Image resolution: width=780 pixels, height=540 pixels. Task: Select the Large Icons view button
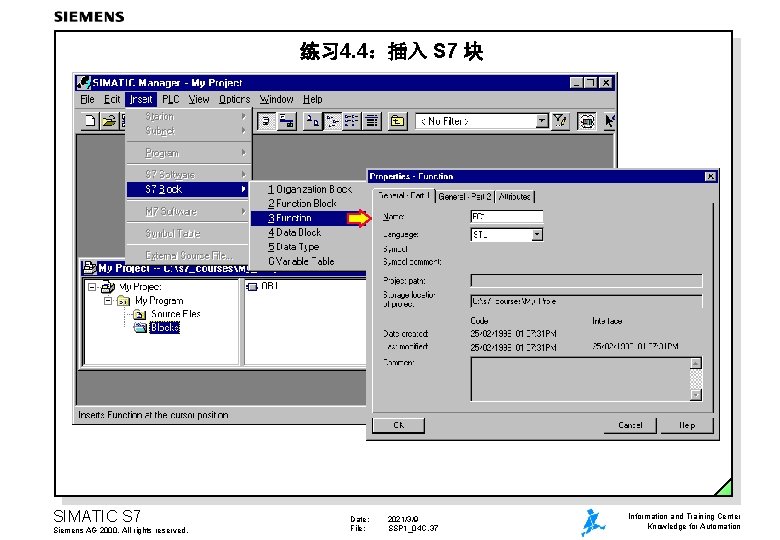click(312, 121)
